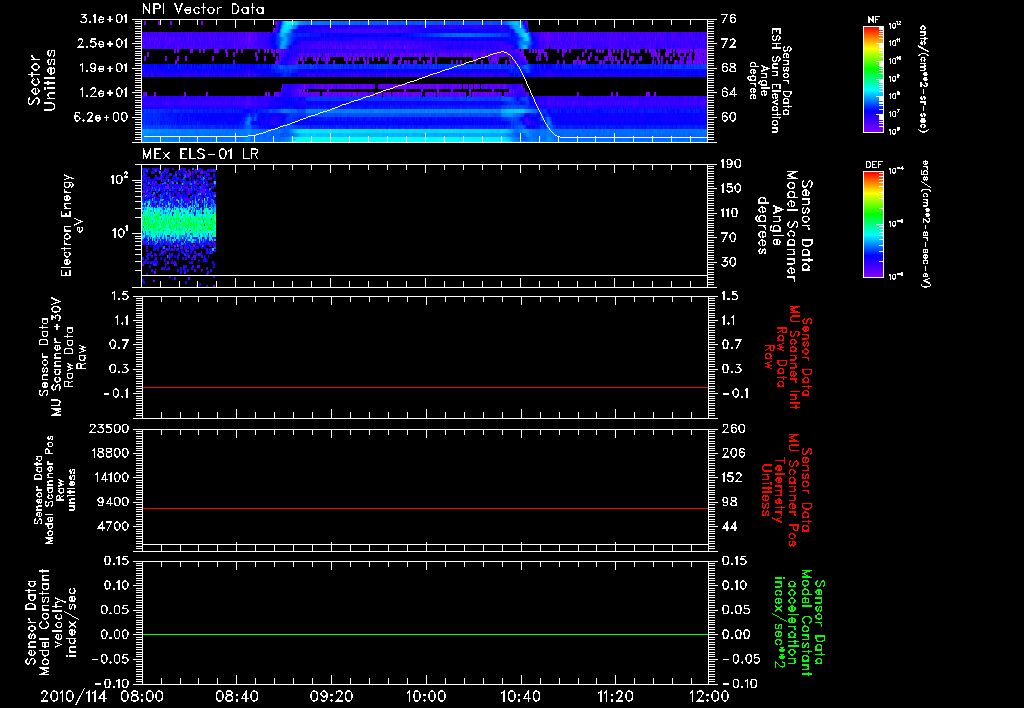This screenshot has width=1024, height=708.
Task: Select the 'MEx ELS-01 LR' panel title
Action: coord(199,154)
